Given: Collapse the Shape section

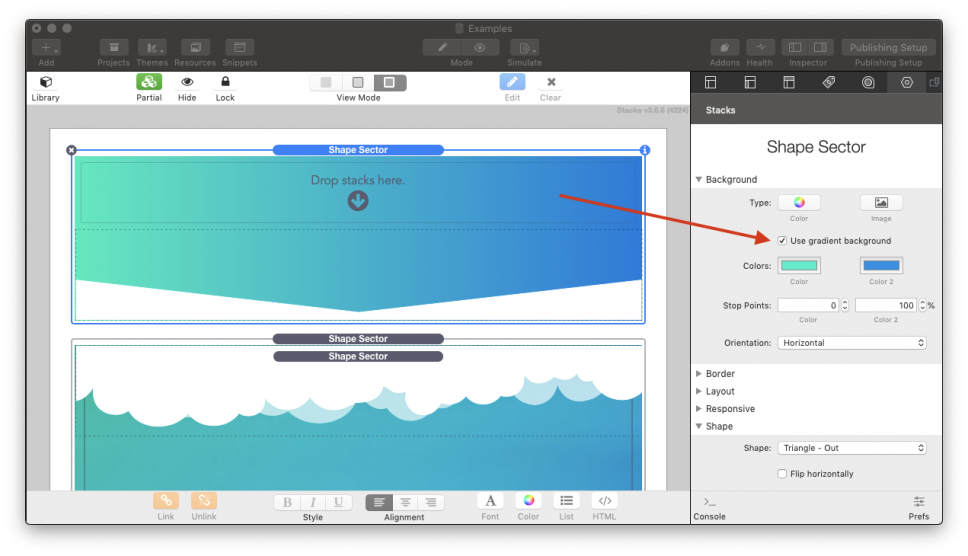Looking at the screenshot, I should pos(699,426).
